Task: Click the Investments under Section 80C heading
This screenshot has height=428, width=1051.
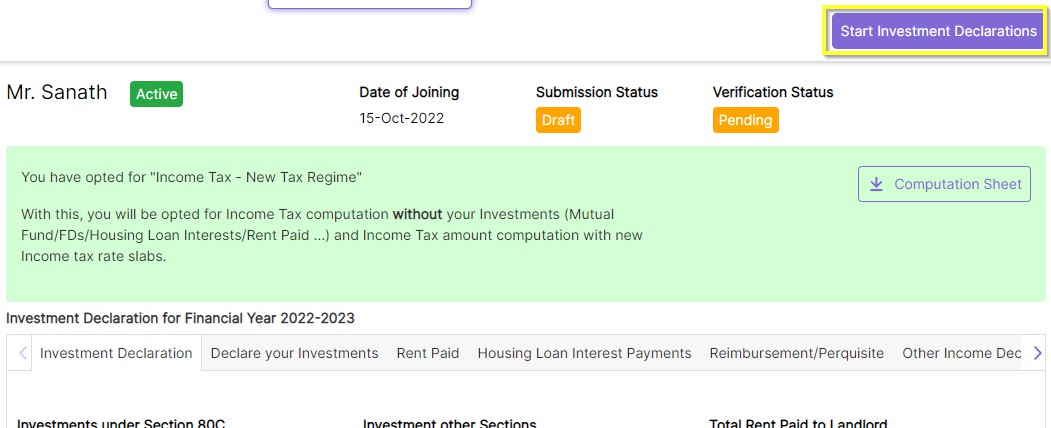Action: tap(121, 423)
